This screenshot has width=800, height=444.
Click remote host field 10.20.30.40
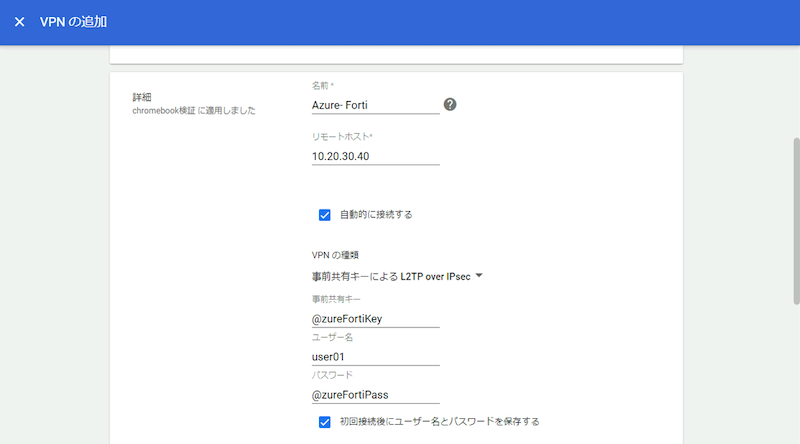point(376,156)
